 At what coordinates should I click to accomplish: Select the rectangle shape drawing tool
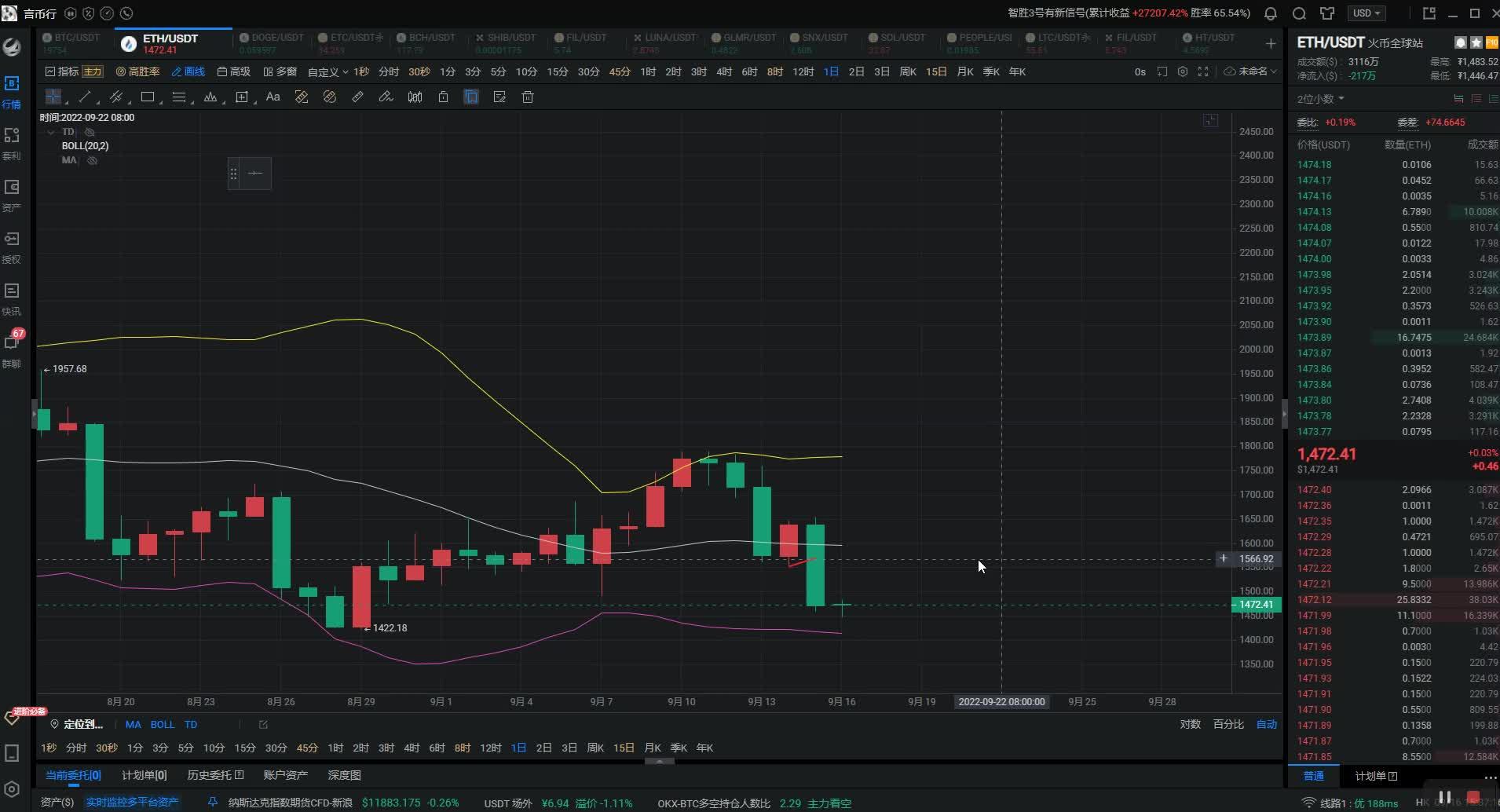click(147, 97)
